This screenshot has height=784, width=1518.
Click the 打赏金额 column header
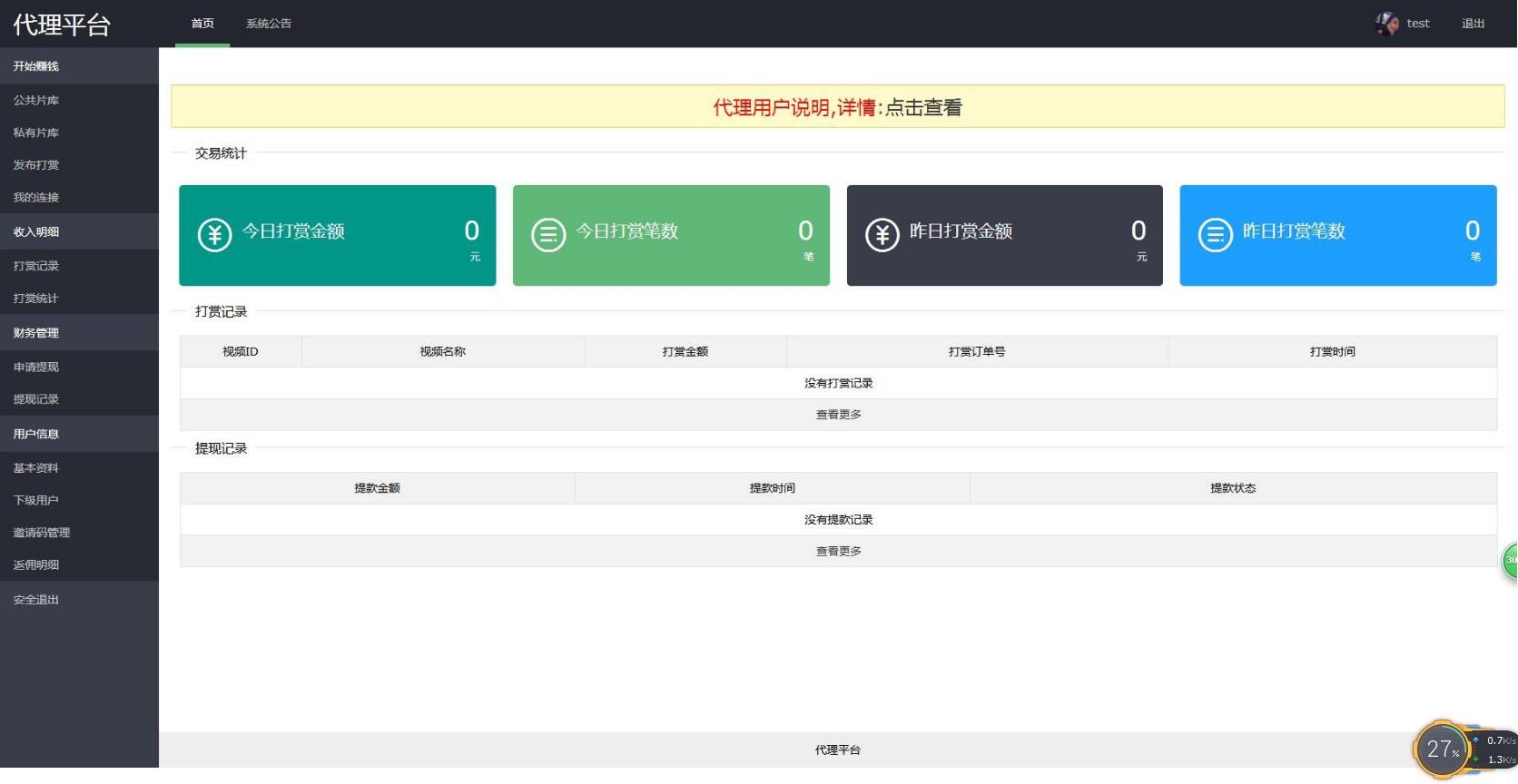685,352
